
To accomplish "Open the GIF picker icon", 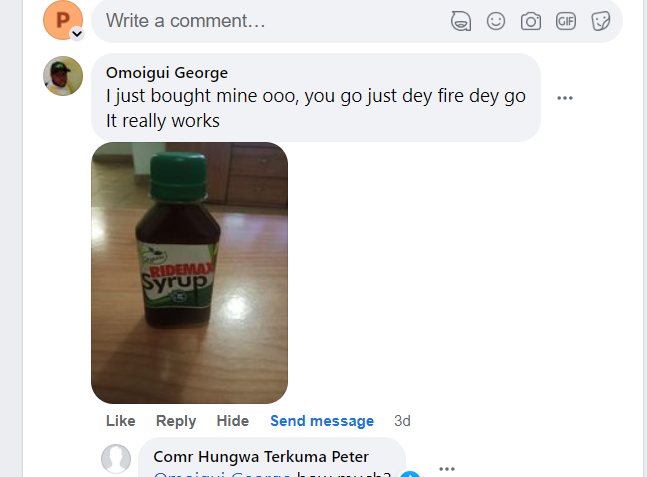I will point(566,21).
